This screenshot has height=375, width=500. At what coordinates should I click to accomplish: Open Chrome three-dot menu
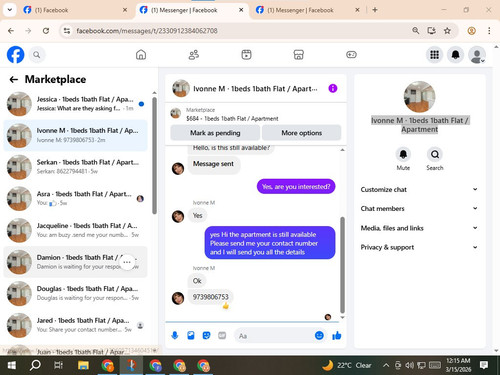tap(489, 31)
